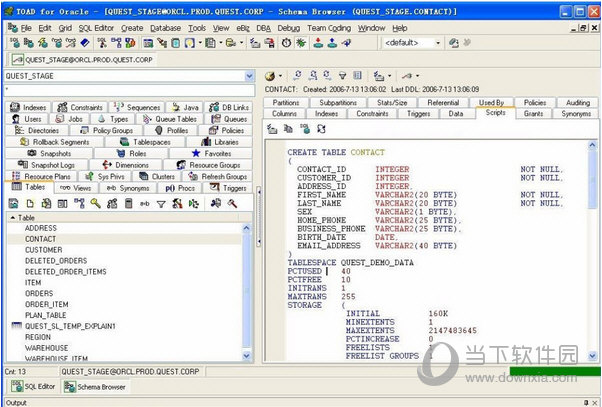Viewport: 602px width, 407px height.
Task: Click the script pane scrollbar up arrow
Action: point(592,145)
